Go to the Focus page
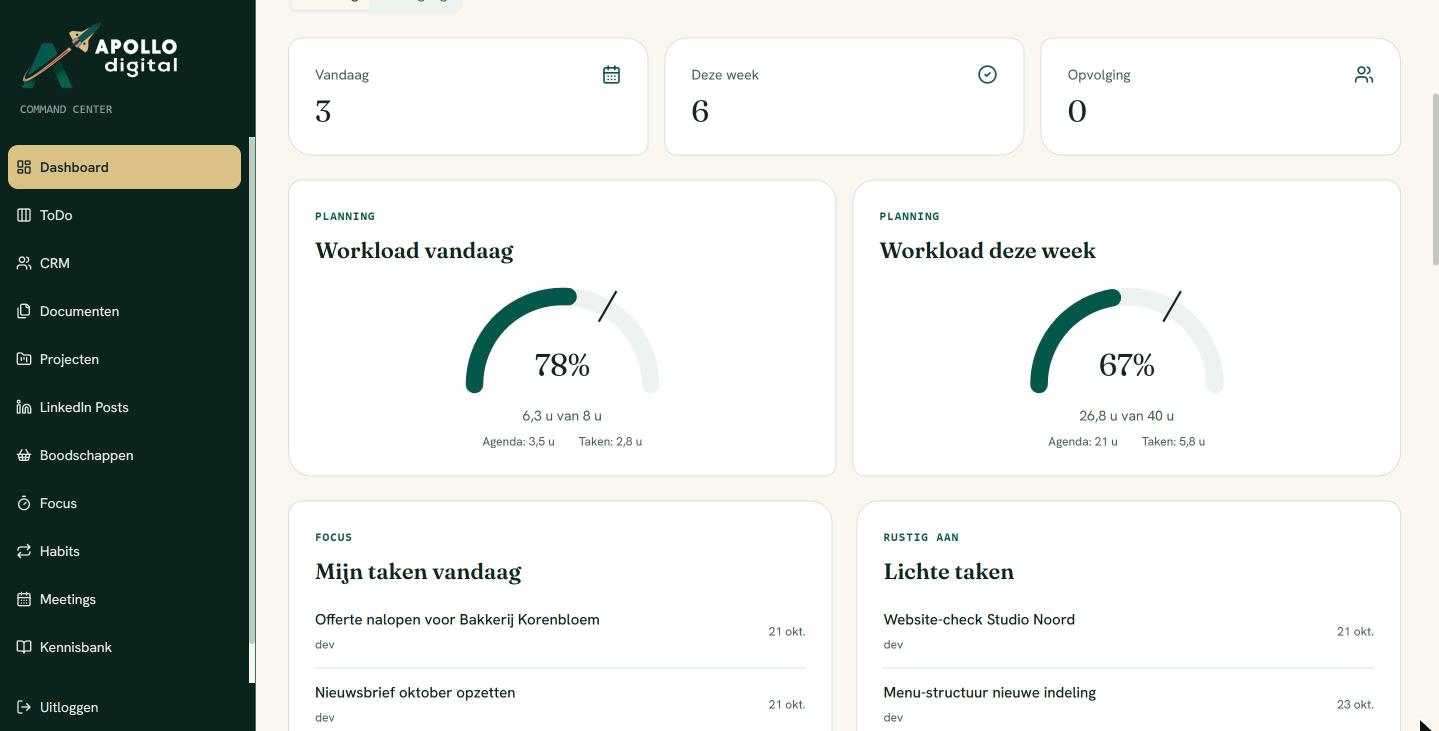Screen dimensions: 1439x731 coord(124,503)
